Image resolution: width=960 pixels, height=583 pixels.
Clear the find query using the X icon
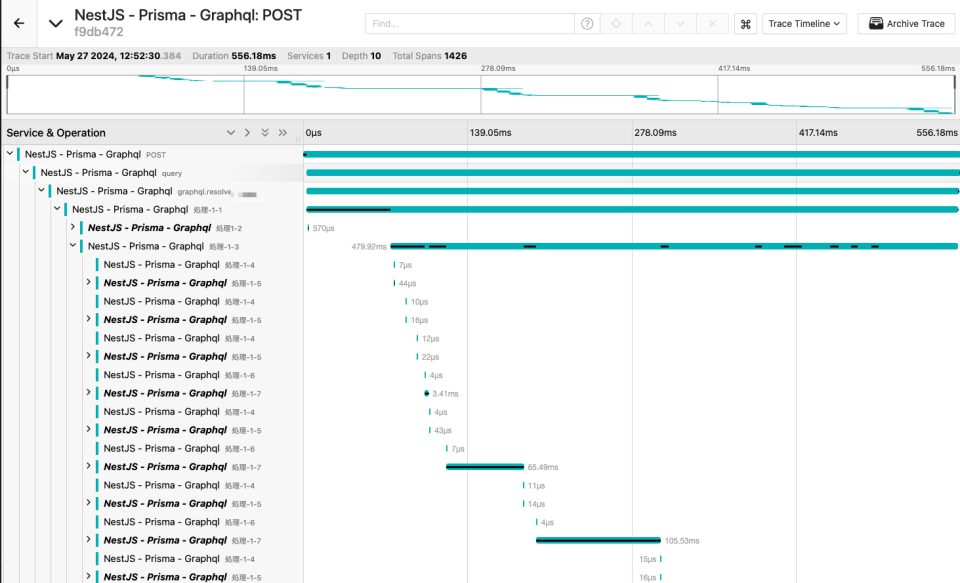[x=712, y=23]
